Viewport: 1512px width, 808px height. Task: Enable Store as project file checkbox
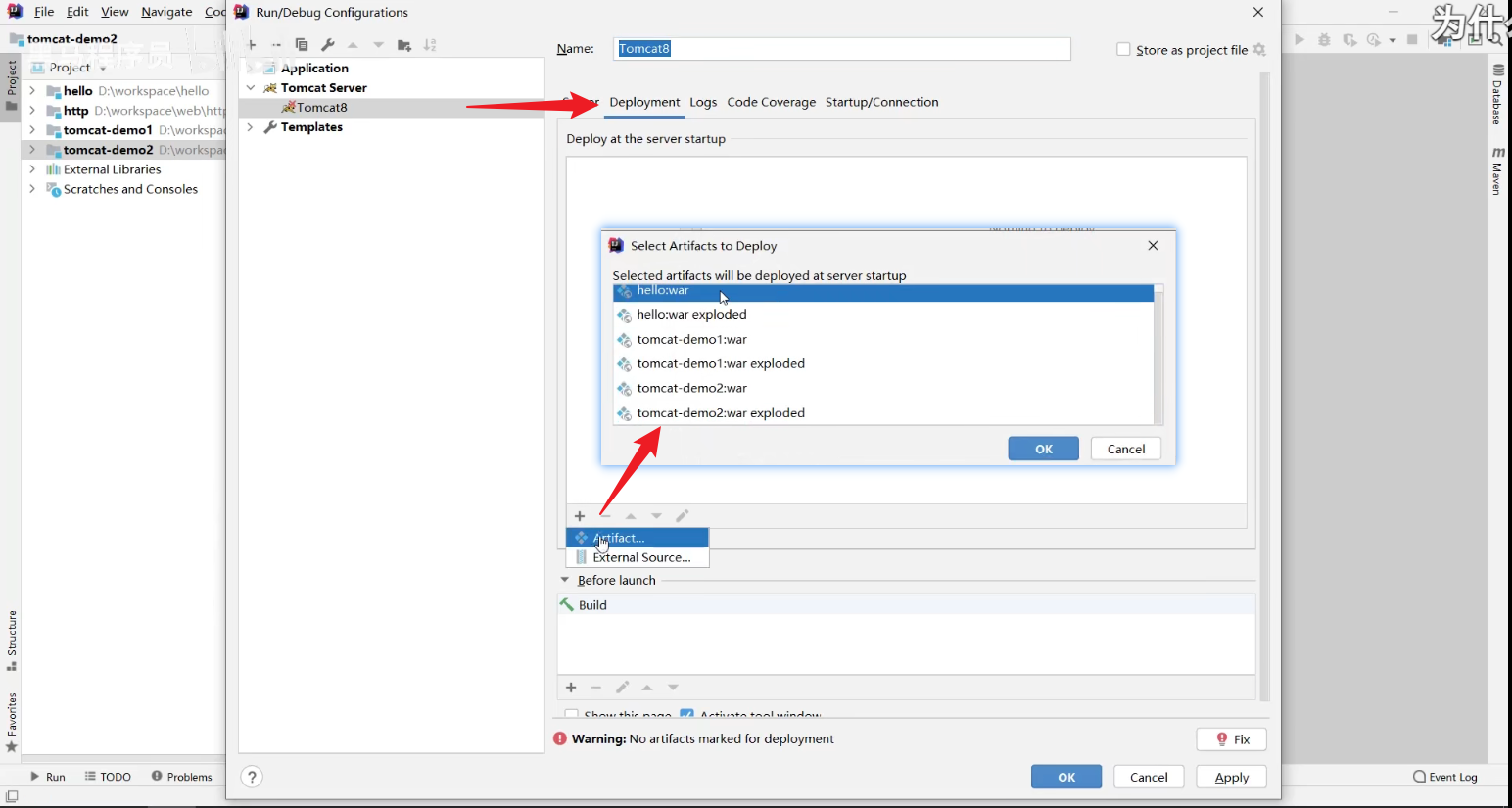point(1123,50)
